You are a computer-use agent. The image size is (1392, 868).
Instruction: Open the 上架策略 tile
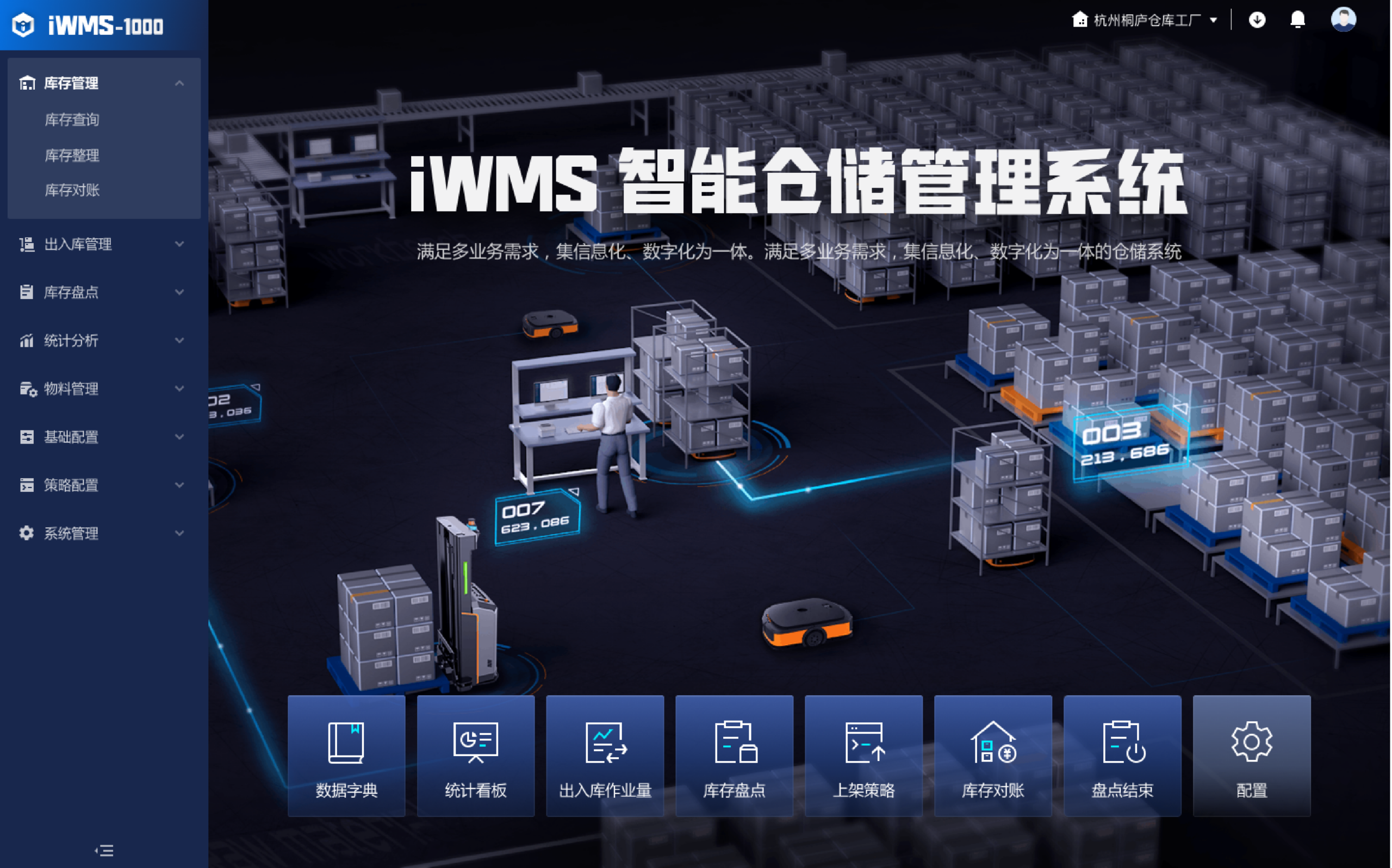[863, 755]
